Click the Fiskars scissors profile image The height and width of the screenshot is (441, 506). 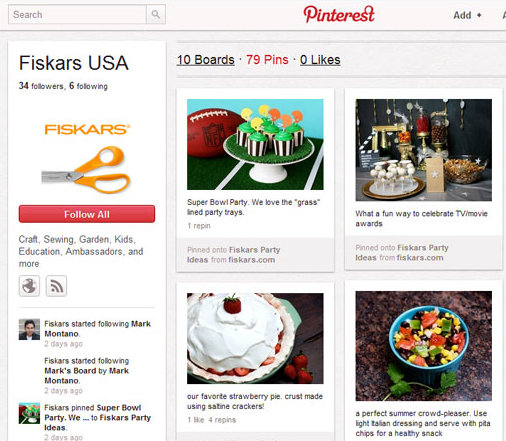pyautogui.click(x=87, y=158)
